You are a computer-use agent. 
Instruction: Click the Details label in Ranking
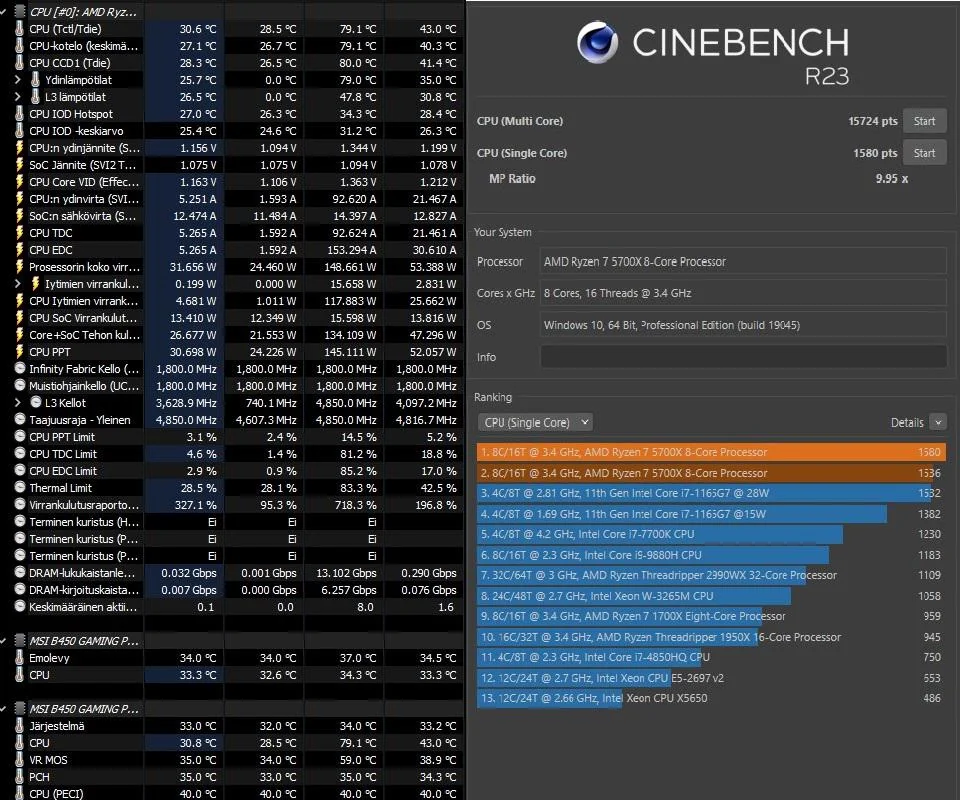tap(907, 422)
